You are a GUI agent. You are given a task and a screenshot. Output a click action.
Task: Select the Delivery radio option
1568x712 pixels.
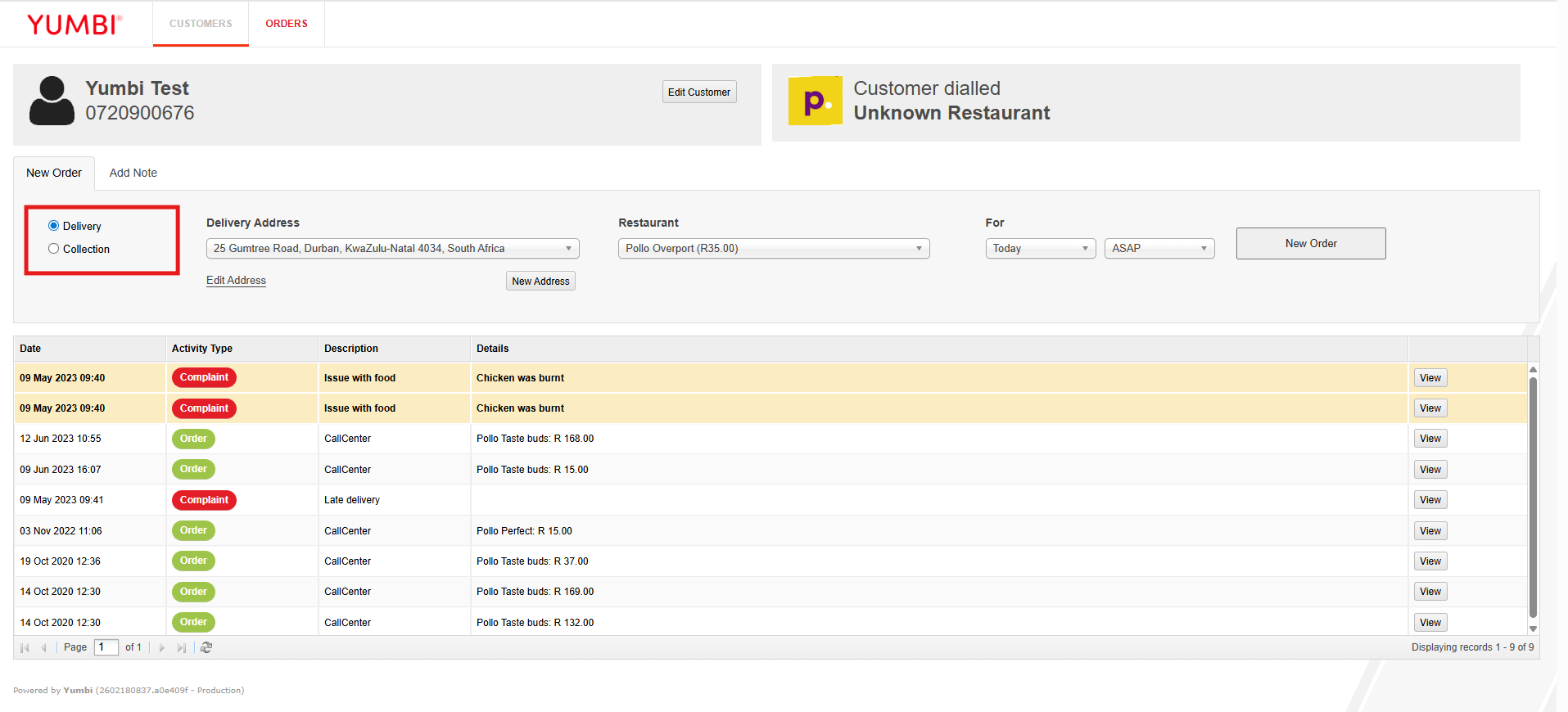click(54, 226)
